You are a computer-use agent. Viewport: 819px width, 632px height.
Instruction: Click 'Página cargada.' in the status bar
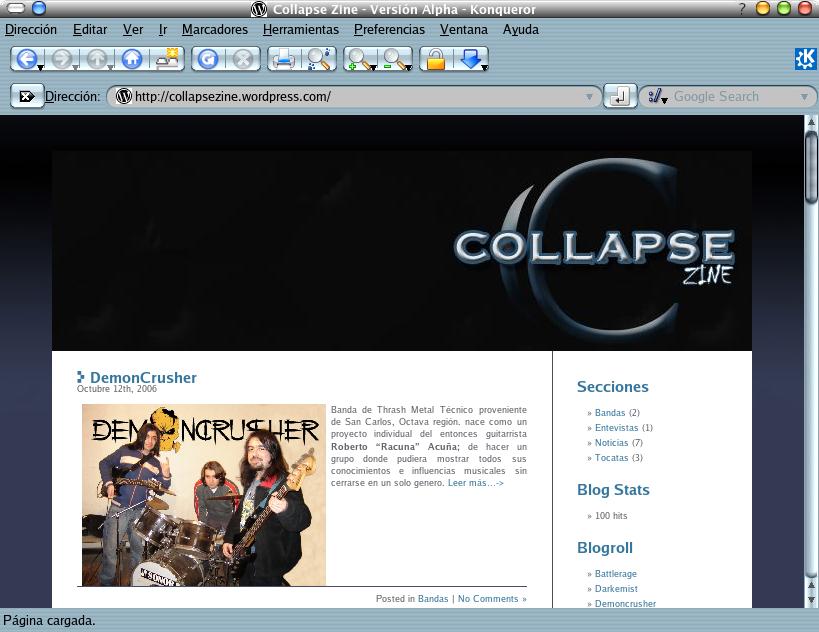pyautogui.click(x=49, y=621)
